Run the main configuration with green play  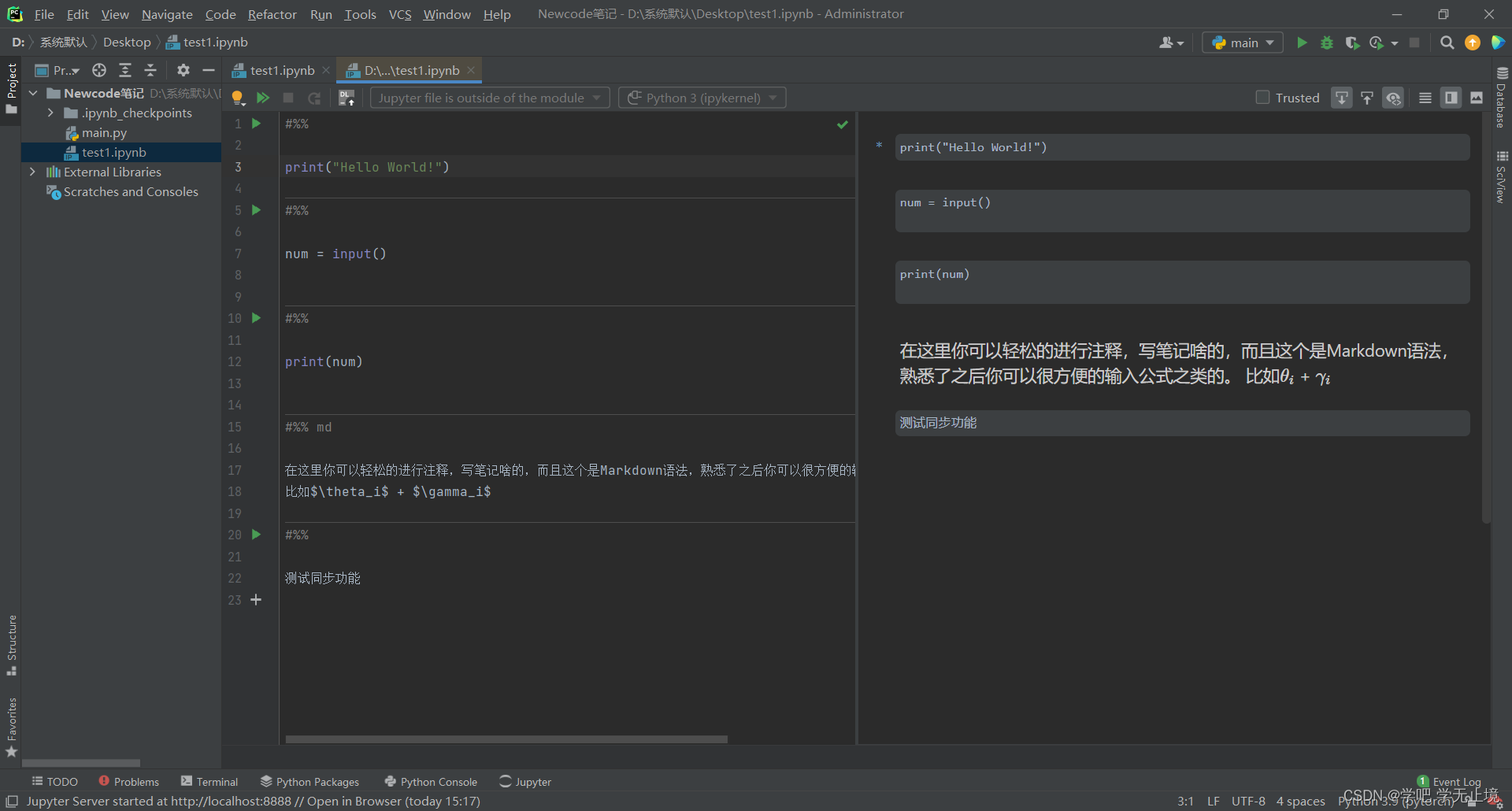(1302, 43)
